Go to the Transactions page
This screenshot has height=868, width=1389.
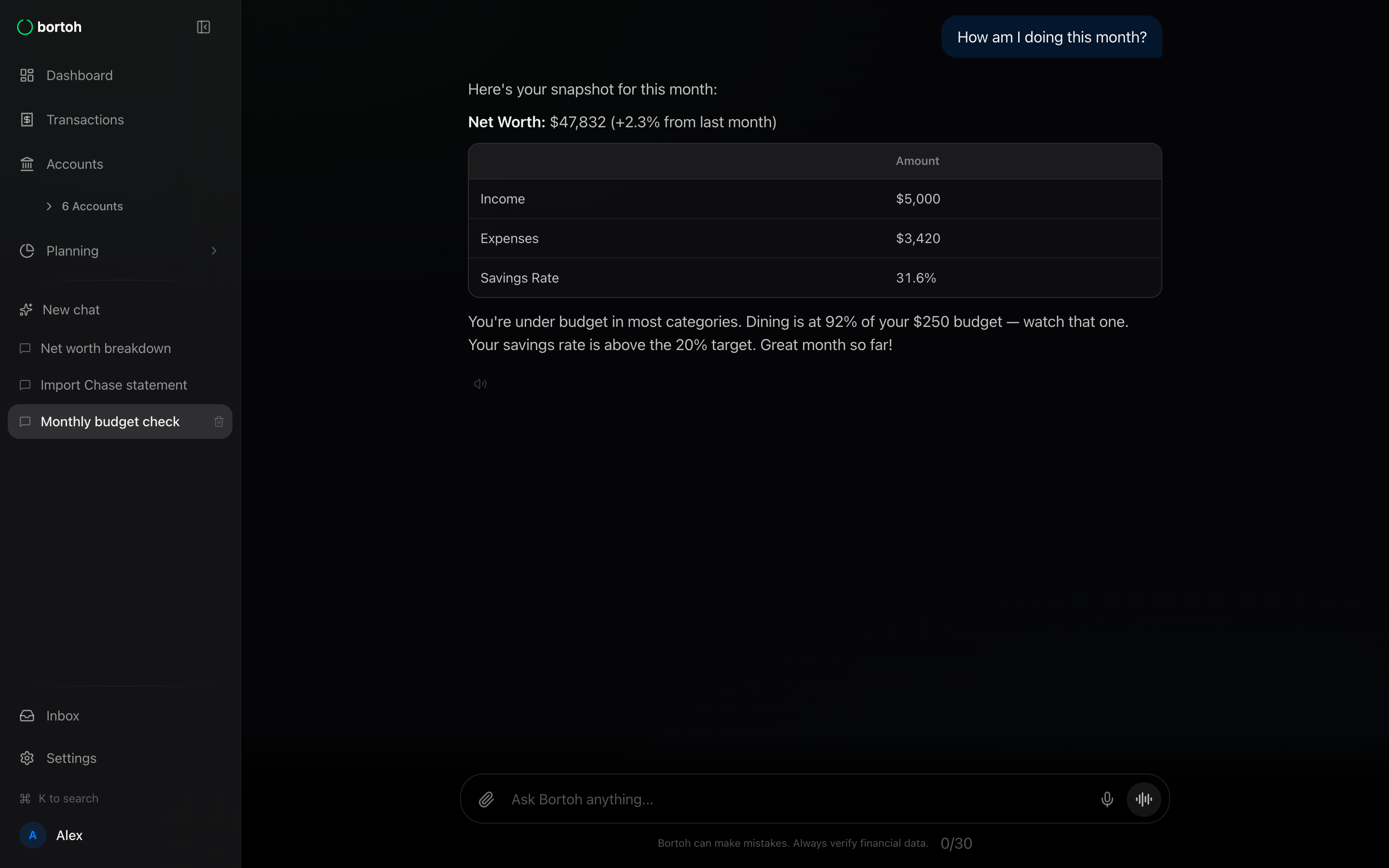[x=85, y=120]
